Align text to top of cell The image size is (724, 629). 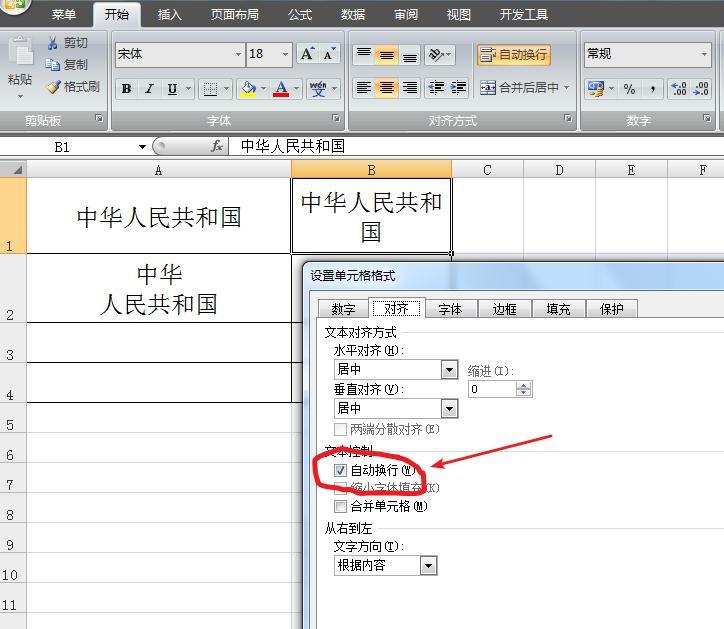364,55
